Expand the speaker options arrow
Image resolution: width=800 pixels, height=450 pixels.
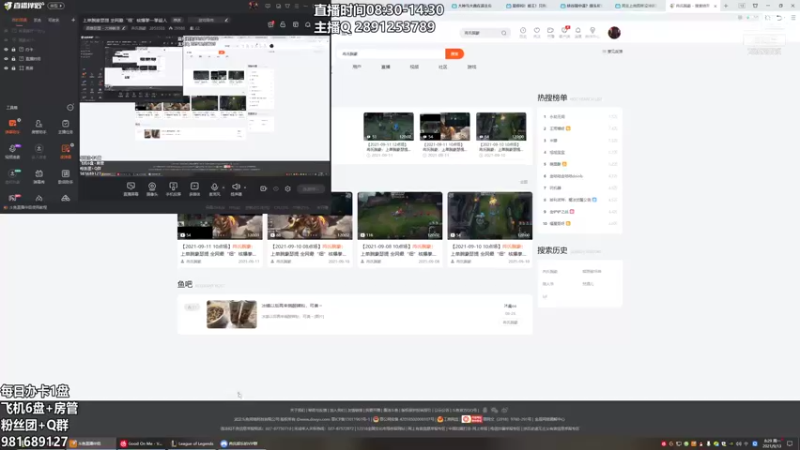pyautogui.click(x=244, y=188)
